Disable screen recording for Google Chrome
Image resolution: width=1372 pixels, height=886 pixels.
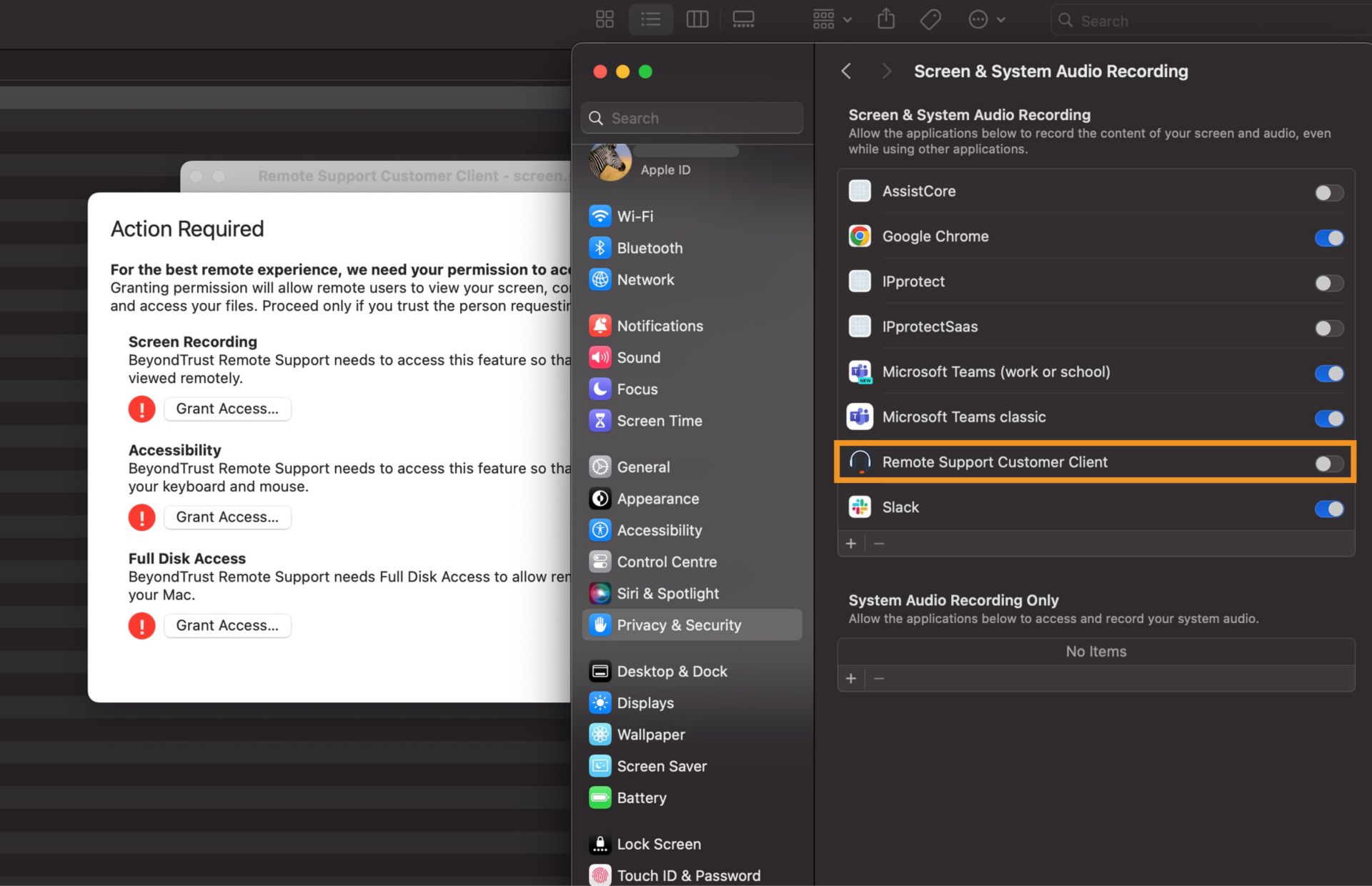click(x=1329, y=237)
